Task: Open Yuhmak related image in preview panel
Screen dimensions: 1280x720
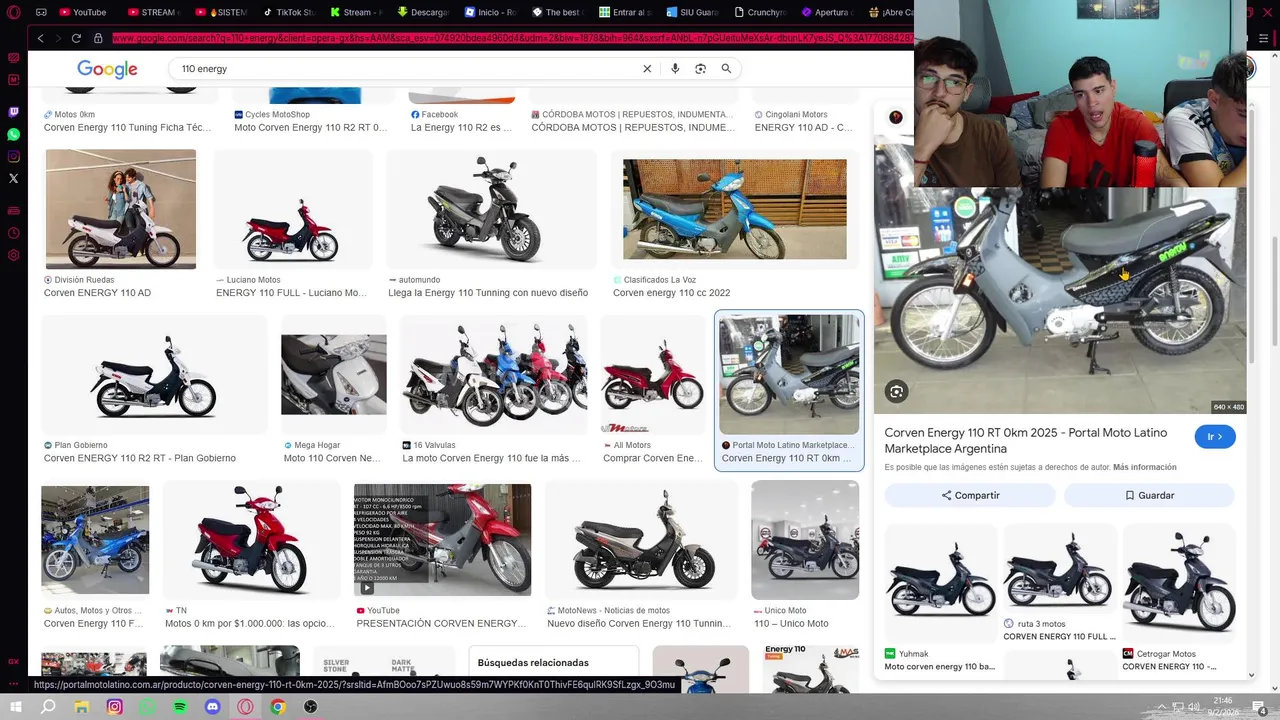Action: pyautogui.click(x=940, y=584)
